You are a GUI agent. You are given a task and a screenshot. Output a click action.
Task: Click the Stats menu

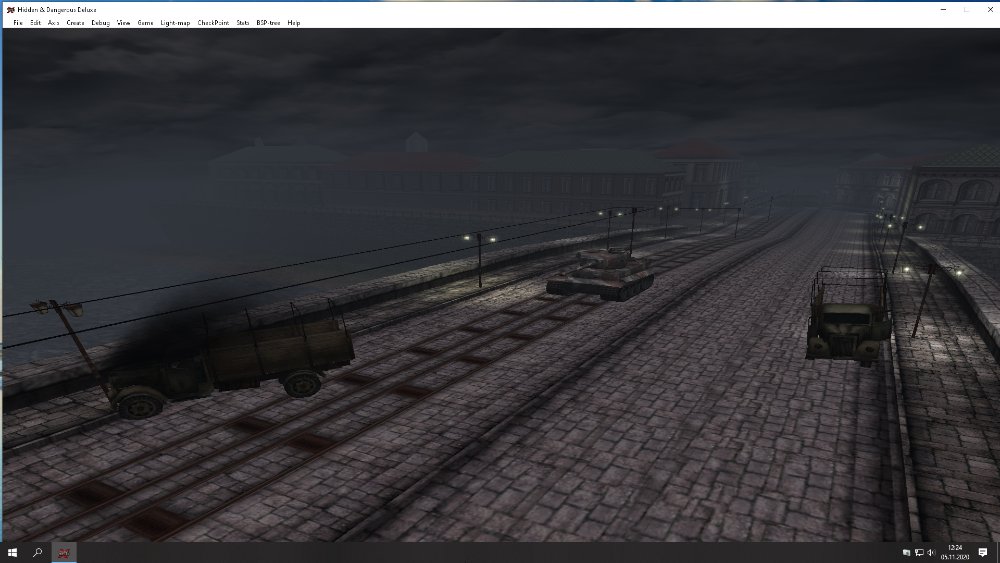(242, 22)
